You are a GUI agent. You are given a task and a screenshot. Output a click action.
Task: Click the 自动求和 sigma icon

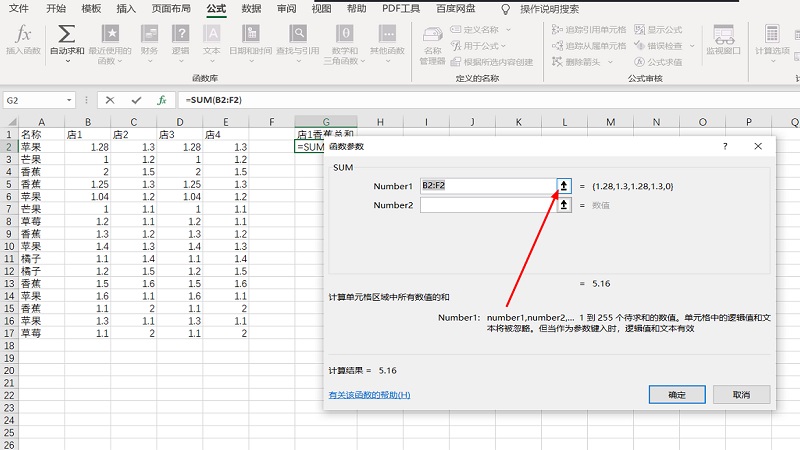[67, 36]
